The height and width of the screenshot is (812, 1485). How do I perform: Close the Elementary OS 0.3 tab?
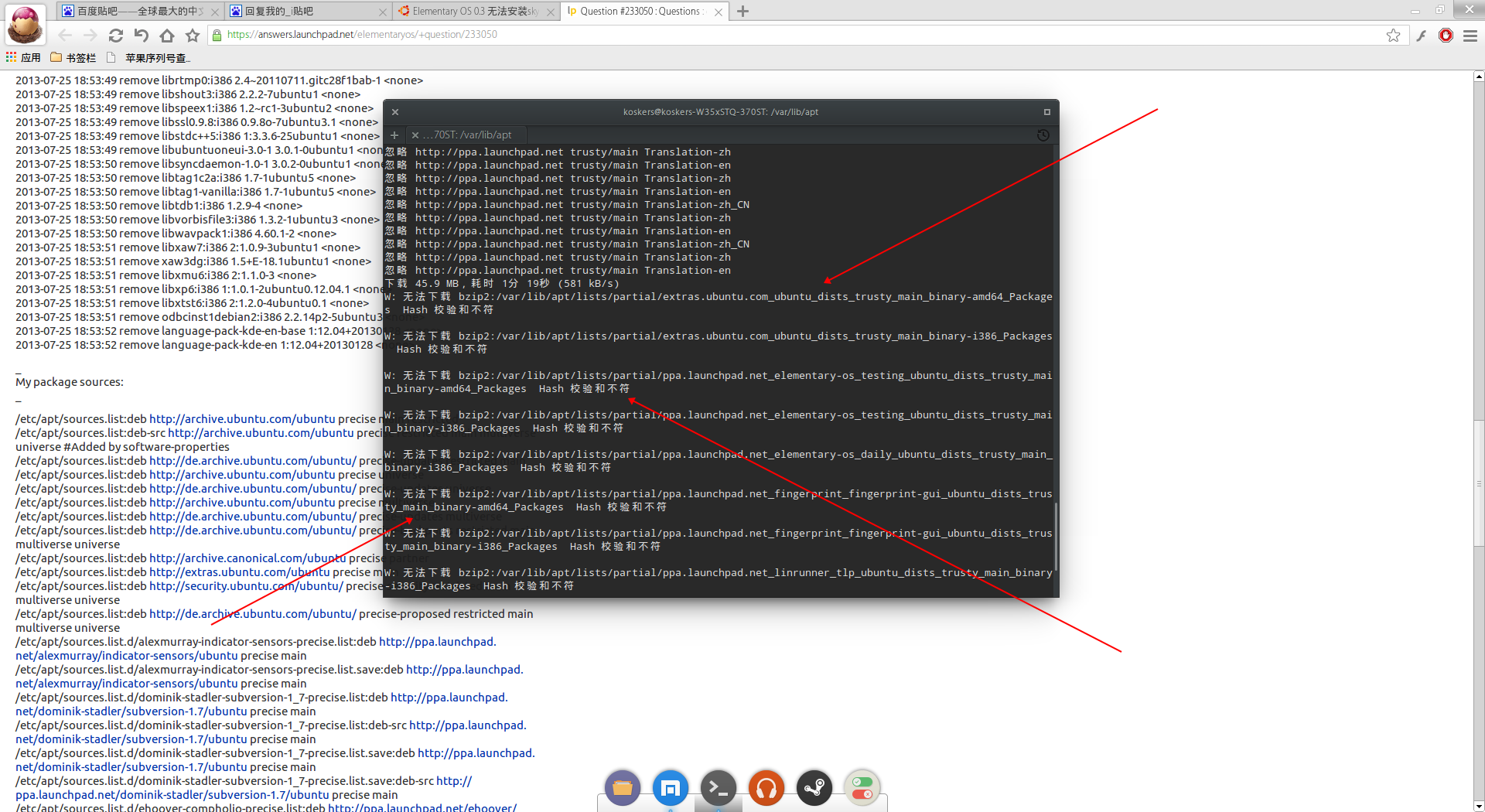pyautogui.click(x=550, y=12)
